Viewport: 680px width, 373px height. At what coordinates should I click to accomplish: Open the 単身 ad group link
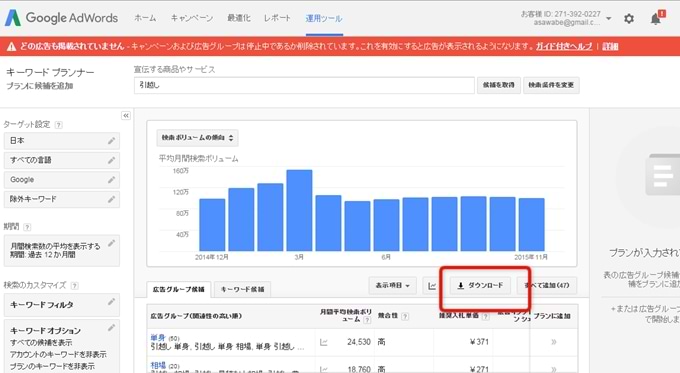pyautogui.click(x=158, y=337)
